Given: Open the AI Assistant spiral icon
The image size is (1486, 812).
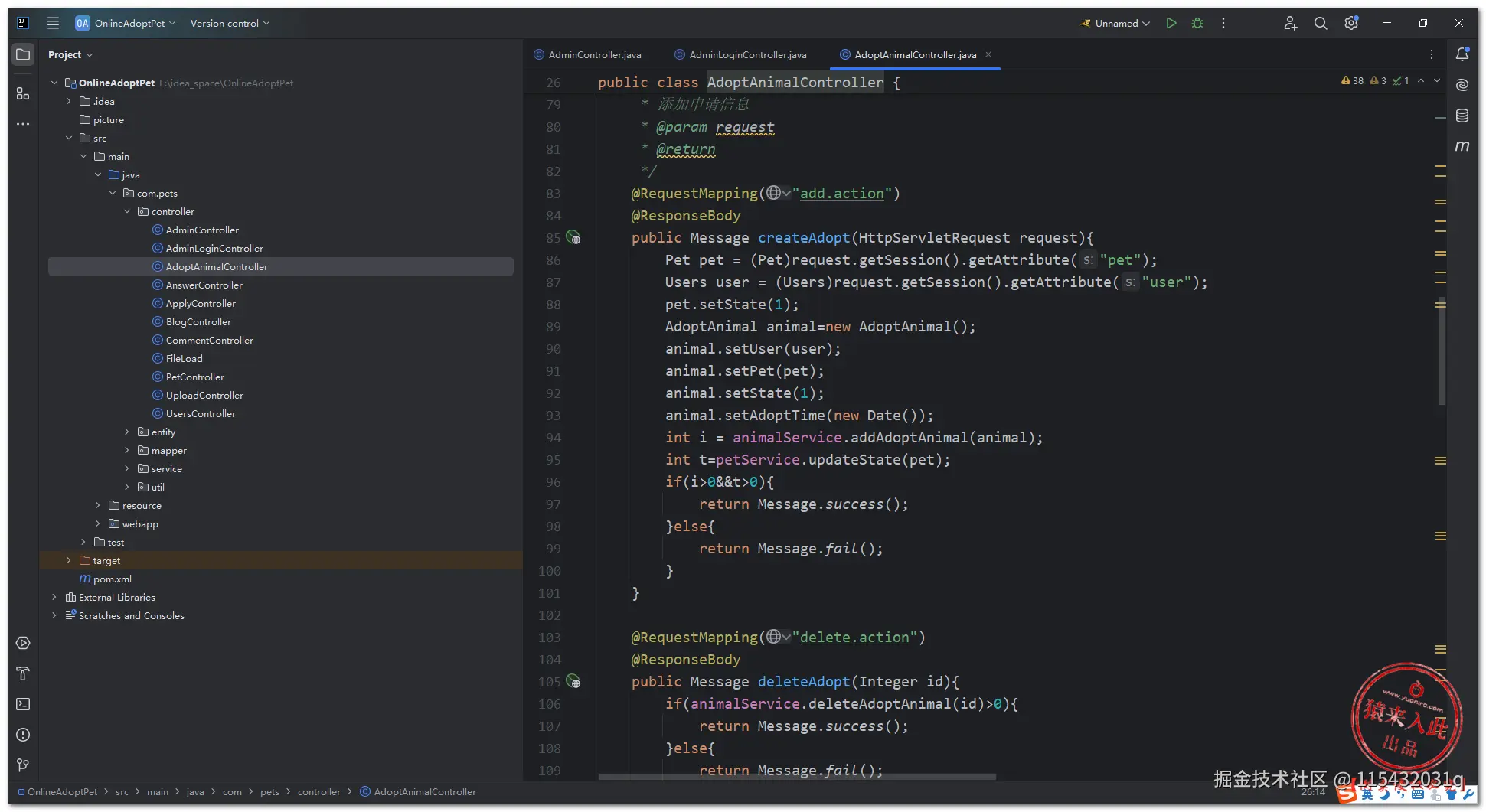Looking at the screenshot, I should click(1462, 85).
